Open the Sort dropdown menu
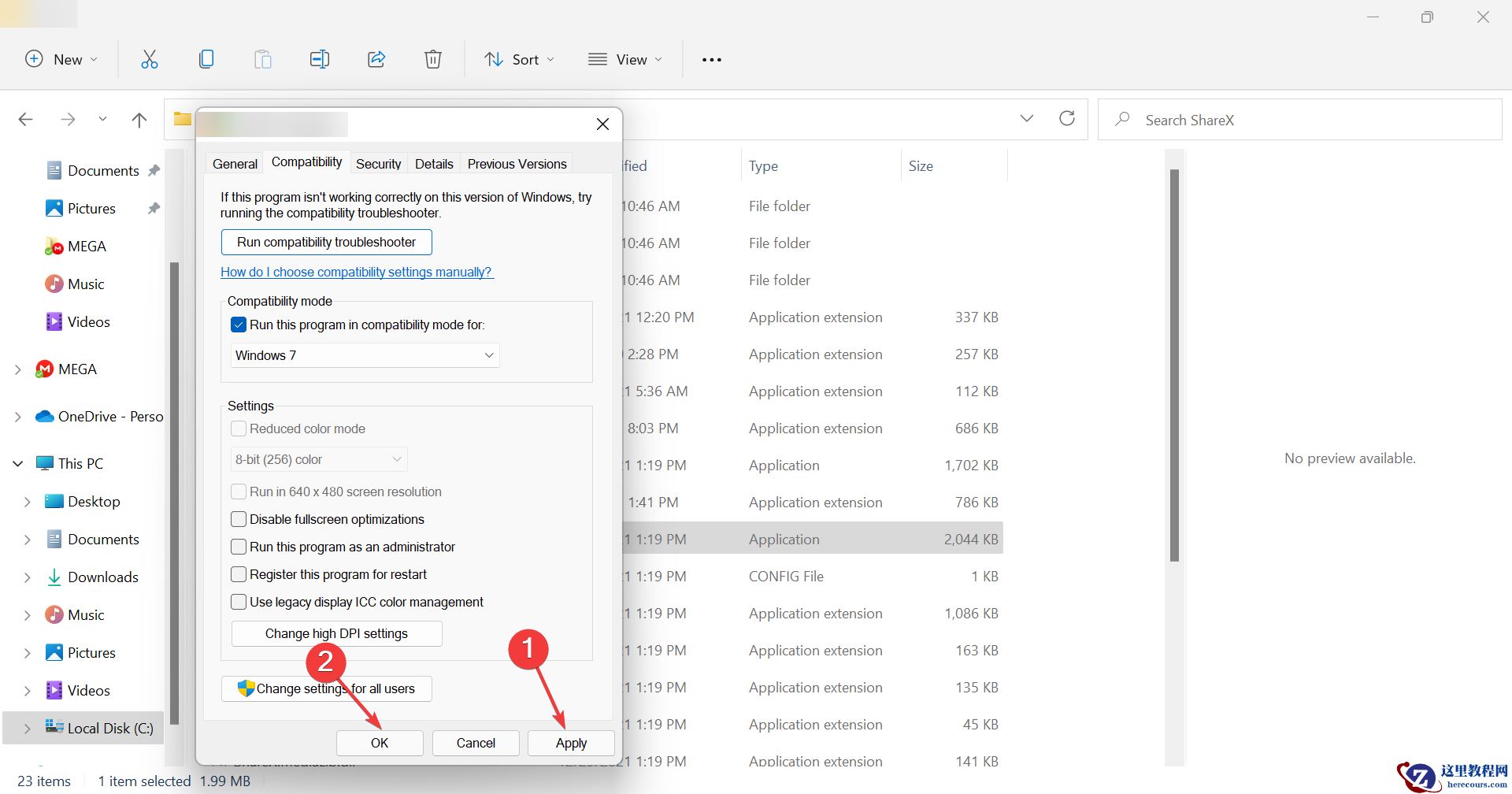This screenshot has height=794, width=1512. [x=519, y=60]
